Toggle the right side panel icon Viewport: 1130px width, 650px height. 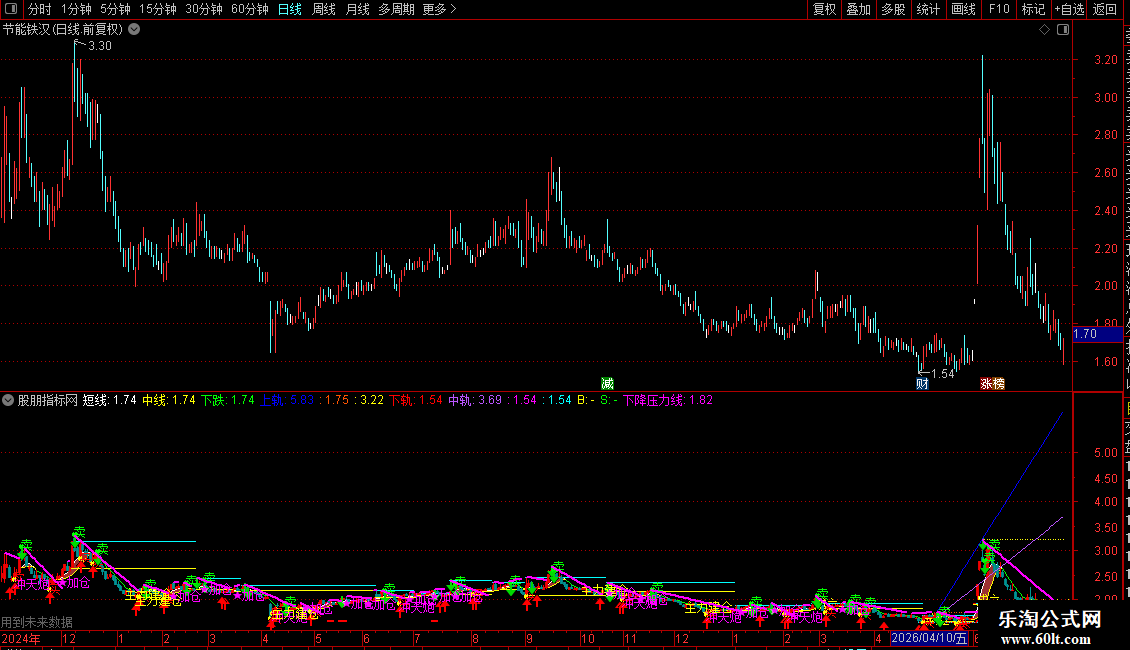click(x=1063, y=30)
